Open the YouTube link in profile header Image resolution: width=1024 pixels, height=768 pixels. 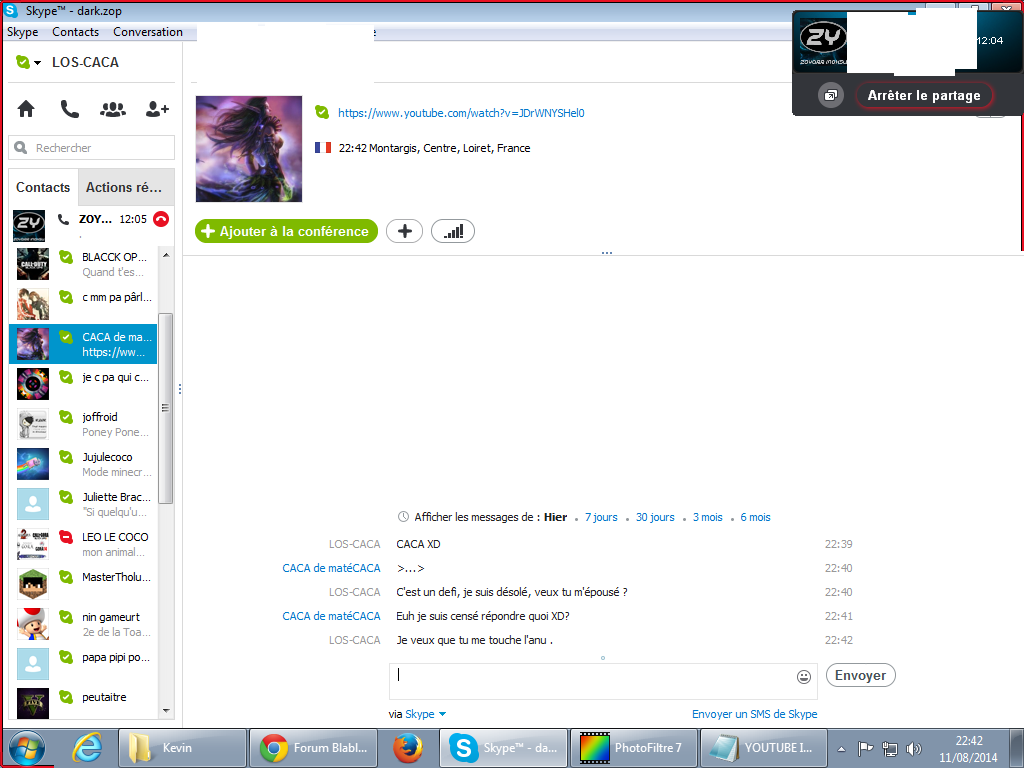click(461, 113)
